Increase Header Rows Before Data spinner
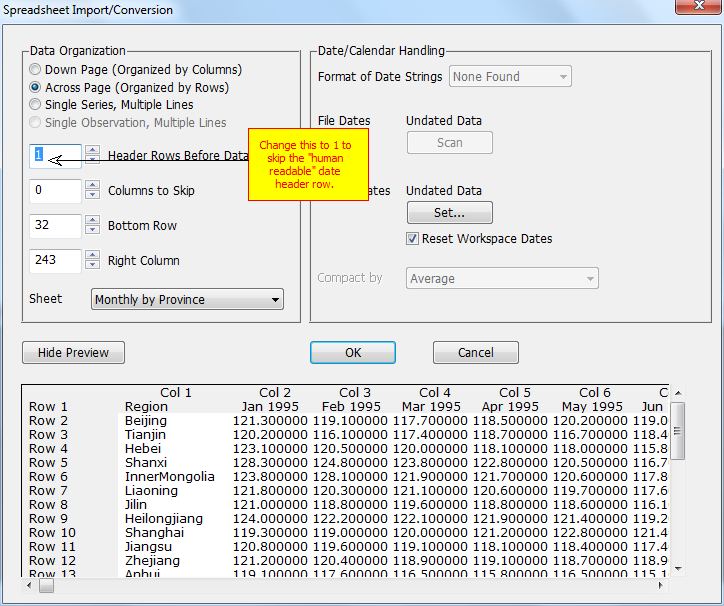724x606 pixels. pos(92,150)
